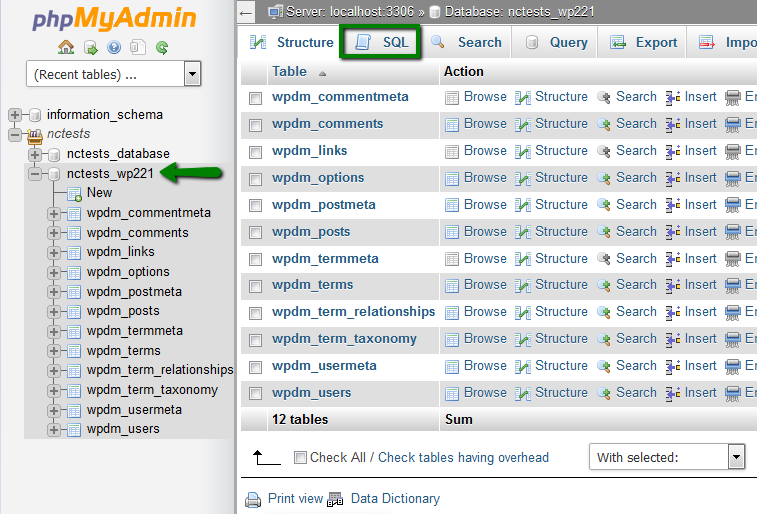Select the wpdm_options row checkbox
Viewport: 757px width, 514px height.
pyautogui.click(x=255, y=180)
